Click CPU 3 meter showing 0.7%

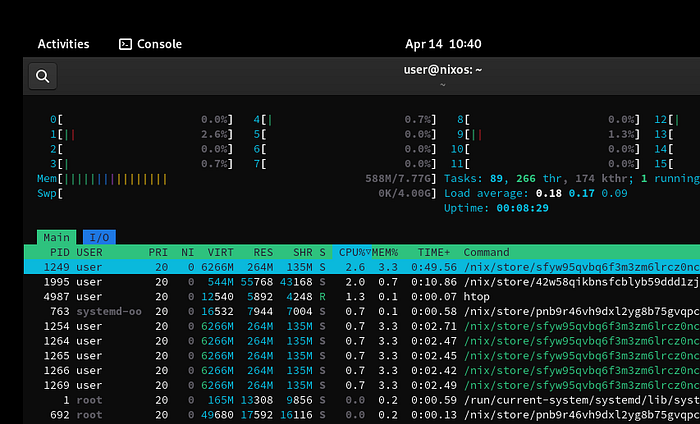coord(142,164)
